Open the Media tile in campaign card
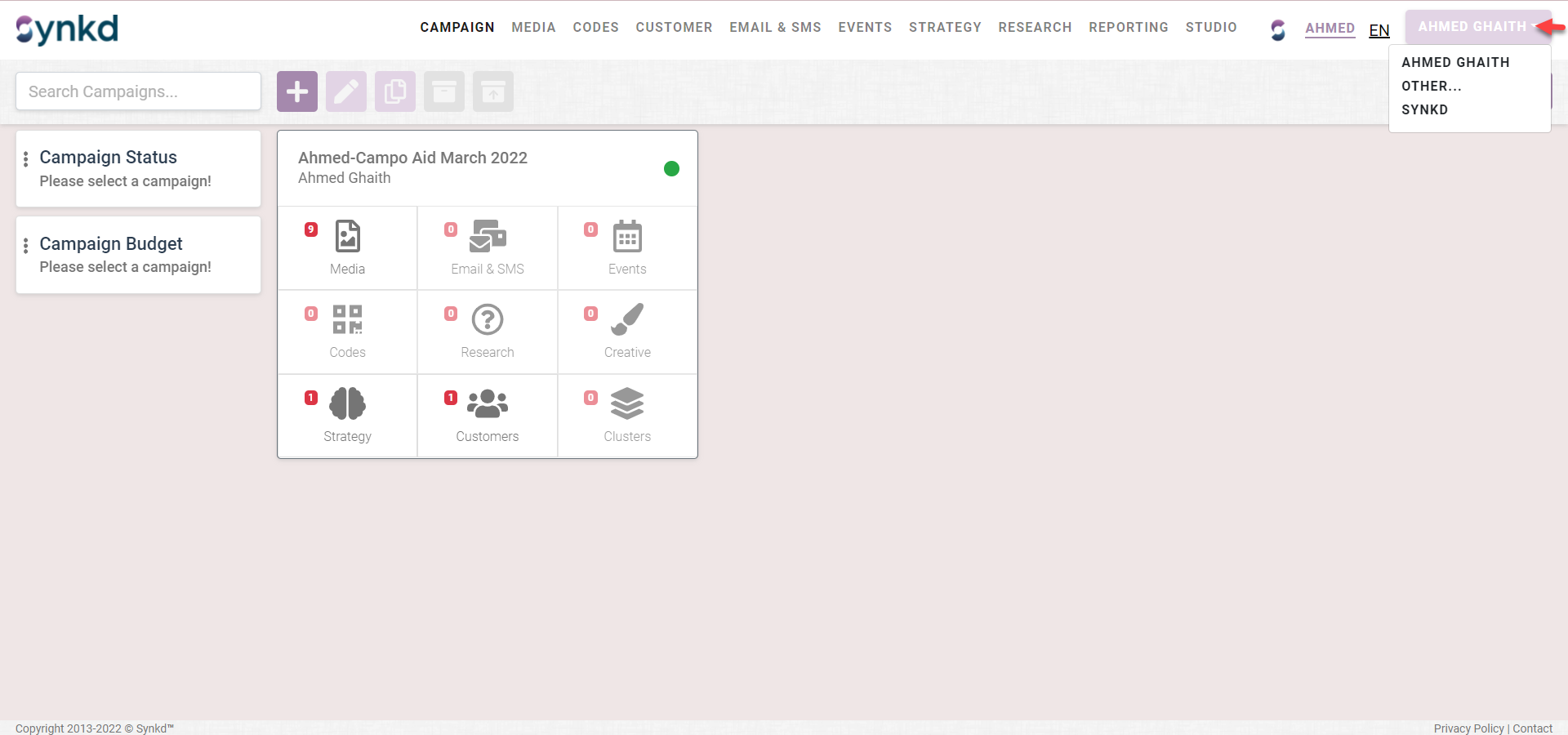This screenshot has width=1568, height=735. (x=347, y=247)
